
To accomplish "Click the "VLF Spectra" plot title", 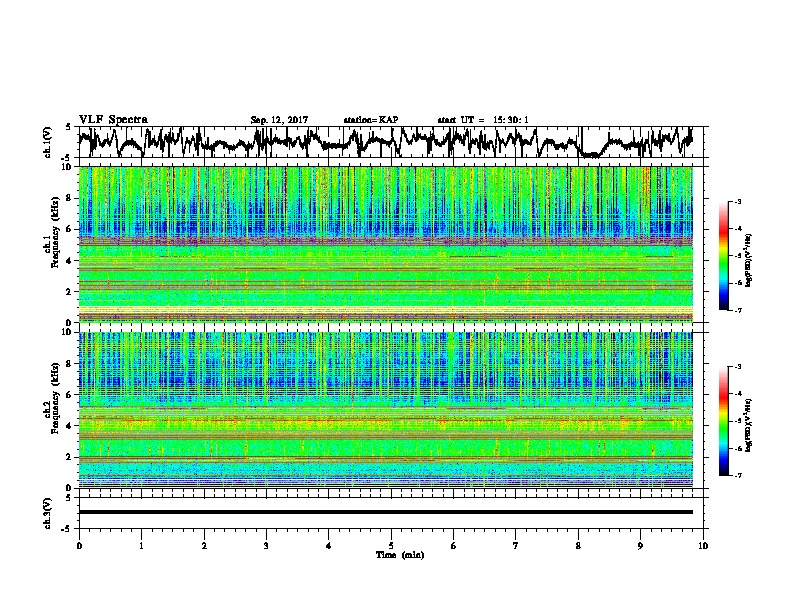I will coord(113,120).
